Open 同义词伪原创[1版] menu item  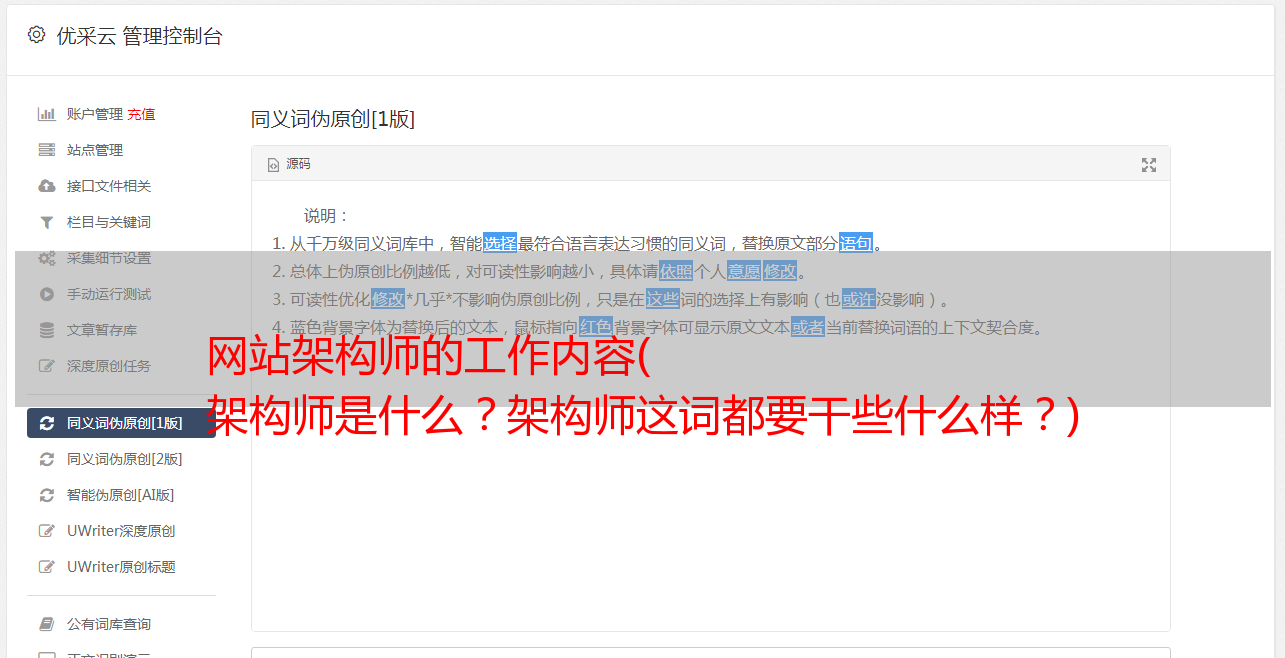tap(121, 423)
